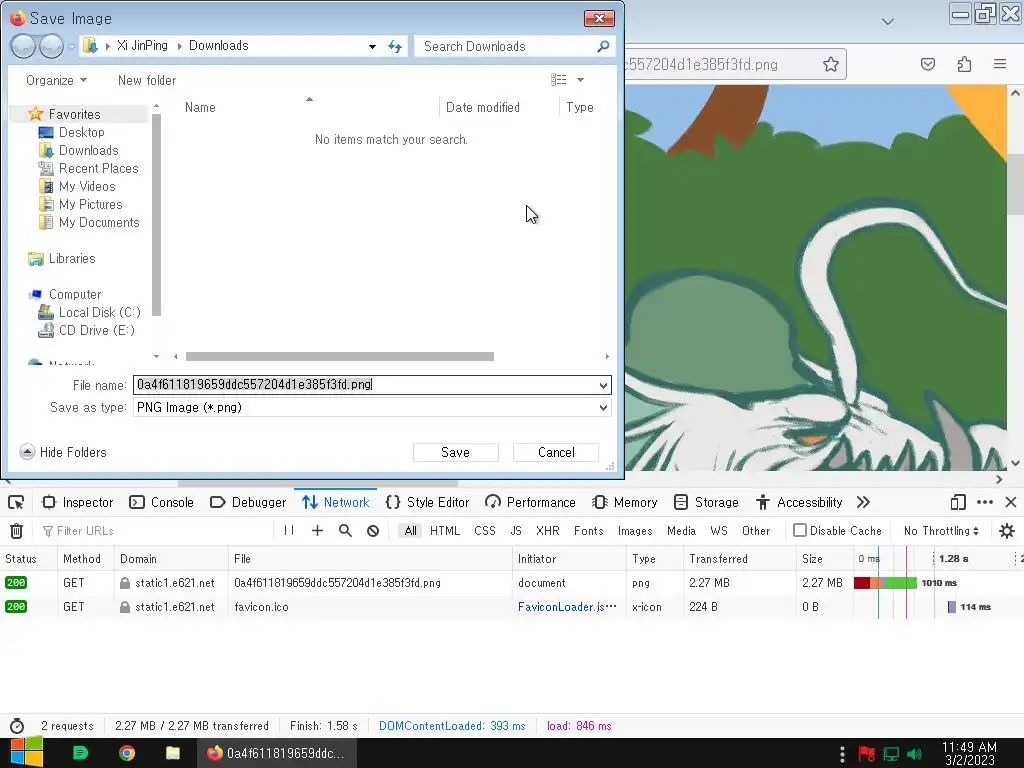Select My Pictures folder
The height and width of the screenshot is (768, 1024).
pyautogui.click(x=90, y=204)
